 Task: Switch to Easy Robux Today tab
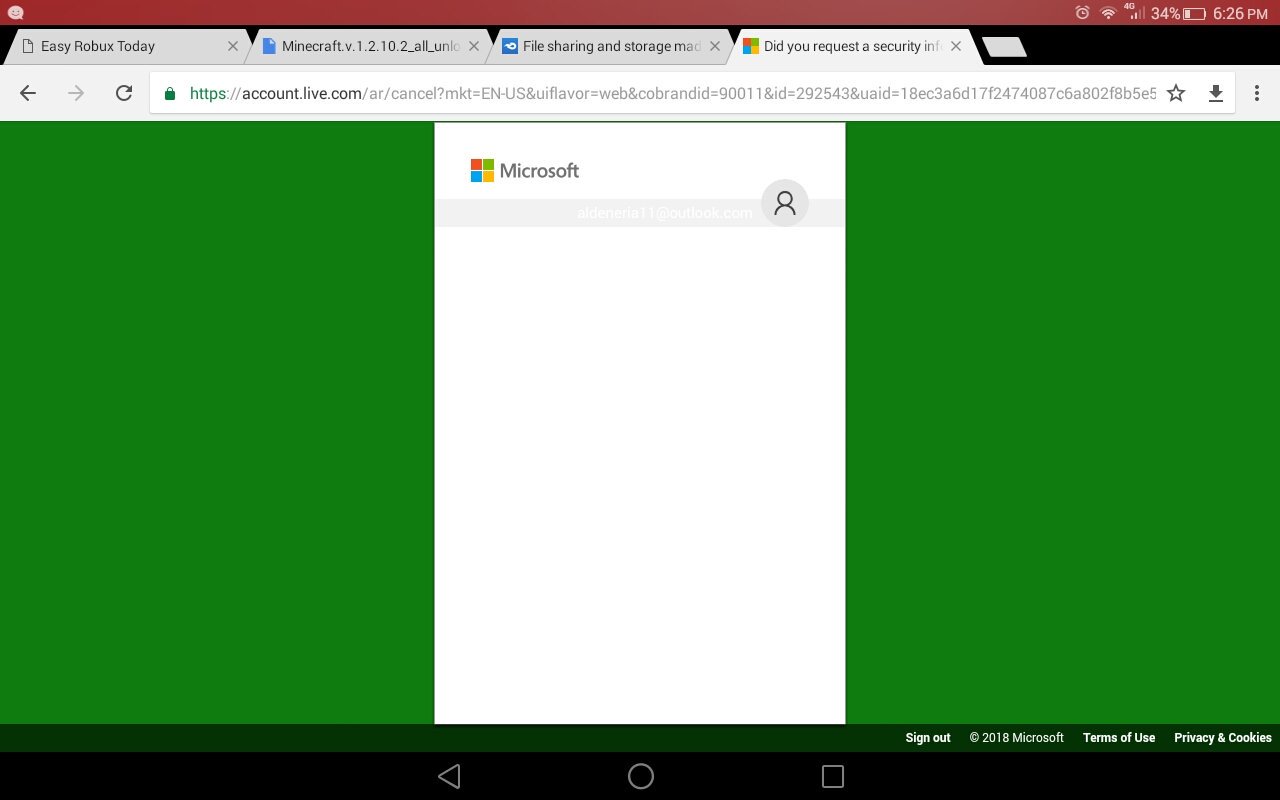pyautogui.click(x=128, y=46)
